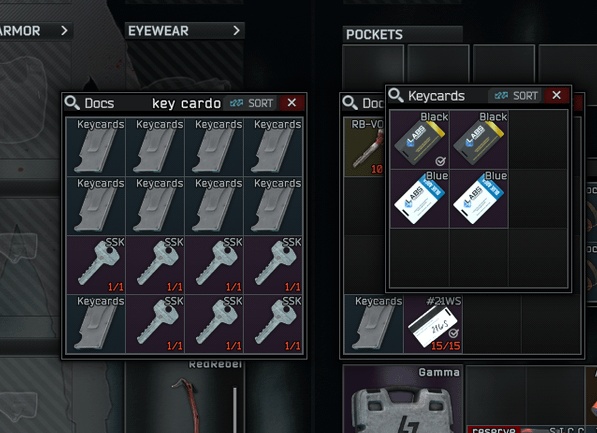Select the #21WS keycard item
The image size is (597, 433).
coord(433,324)
